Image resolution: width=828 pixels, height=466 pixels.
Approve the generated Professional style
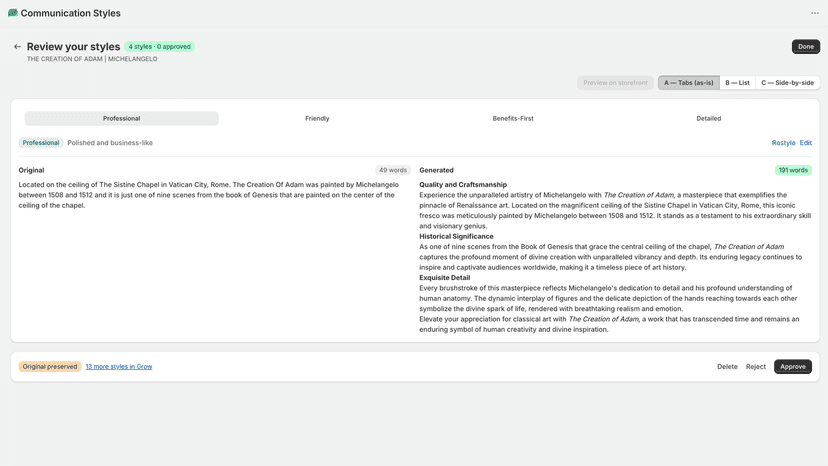coord(793,367)
